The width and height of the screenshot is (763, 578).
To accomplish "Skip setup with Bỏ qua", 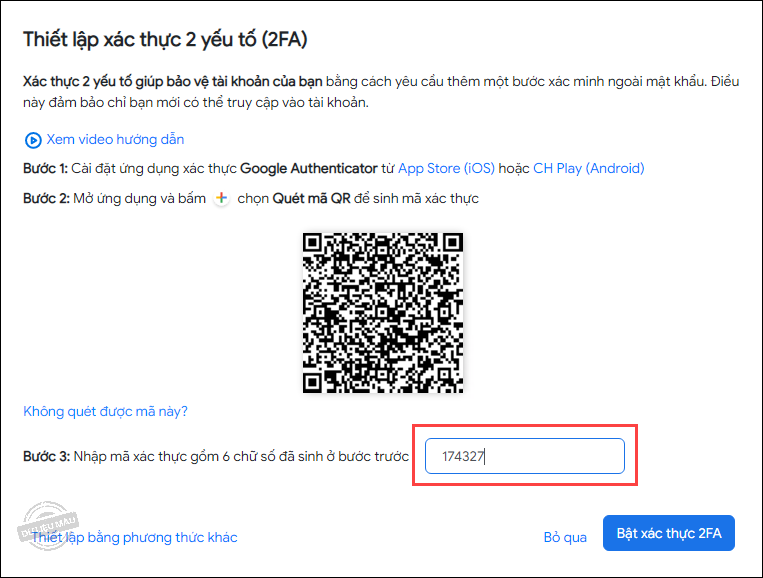I will click(x=565, y=537).
